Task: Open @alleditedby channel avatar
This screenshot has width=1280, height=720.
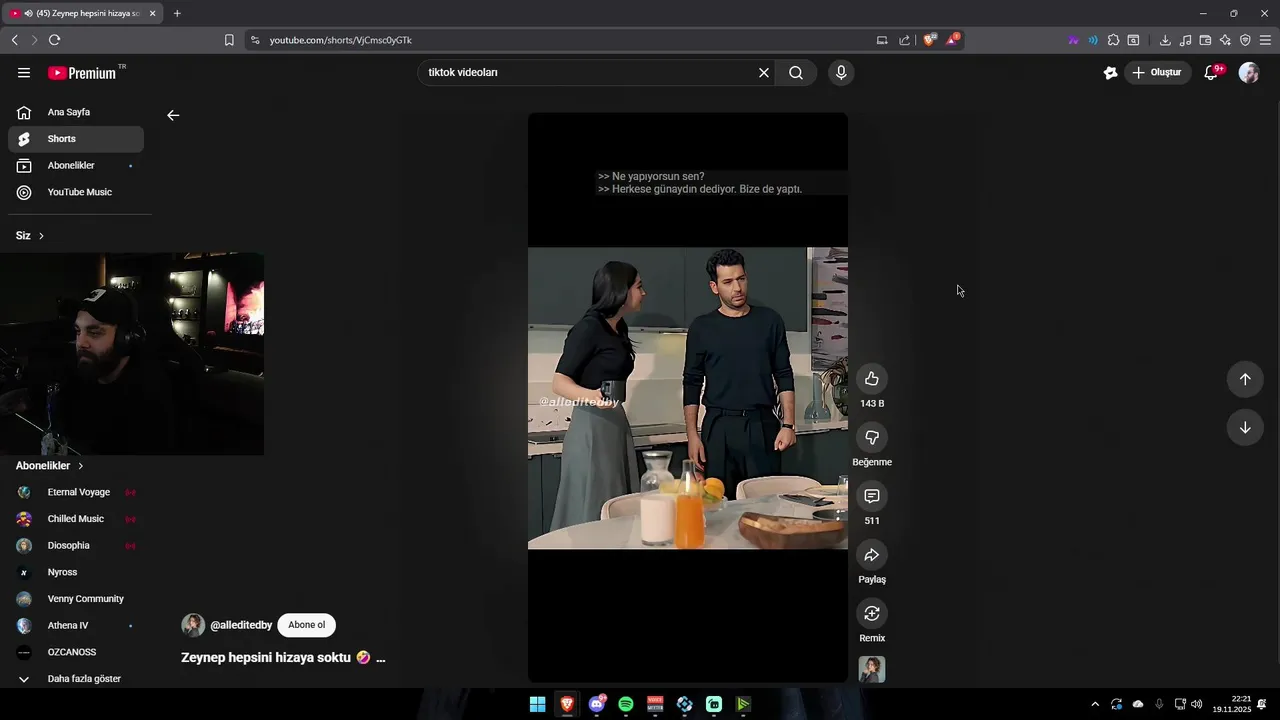Action: pyautogui.click(x=193, y=625)
